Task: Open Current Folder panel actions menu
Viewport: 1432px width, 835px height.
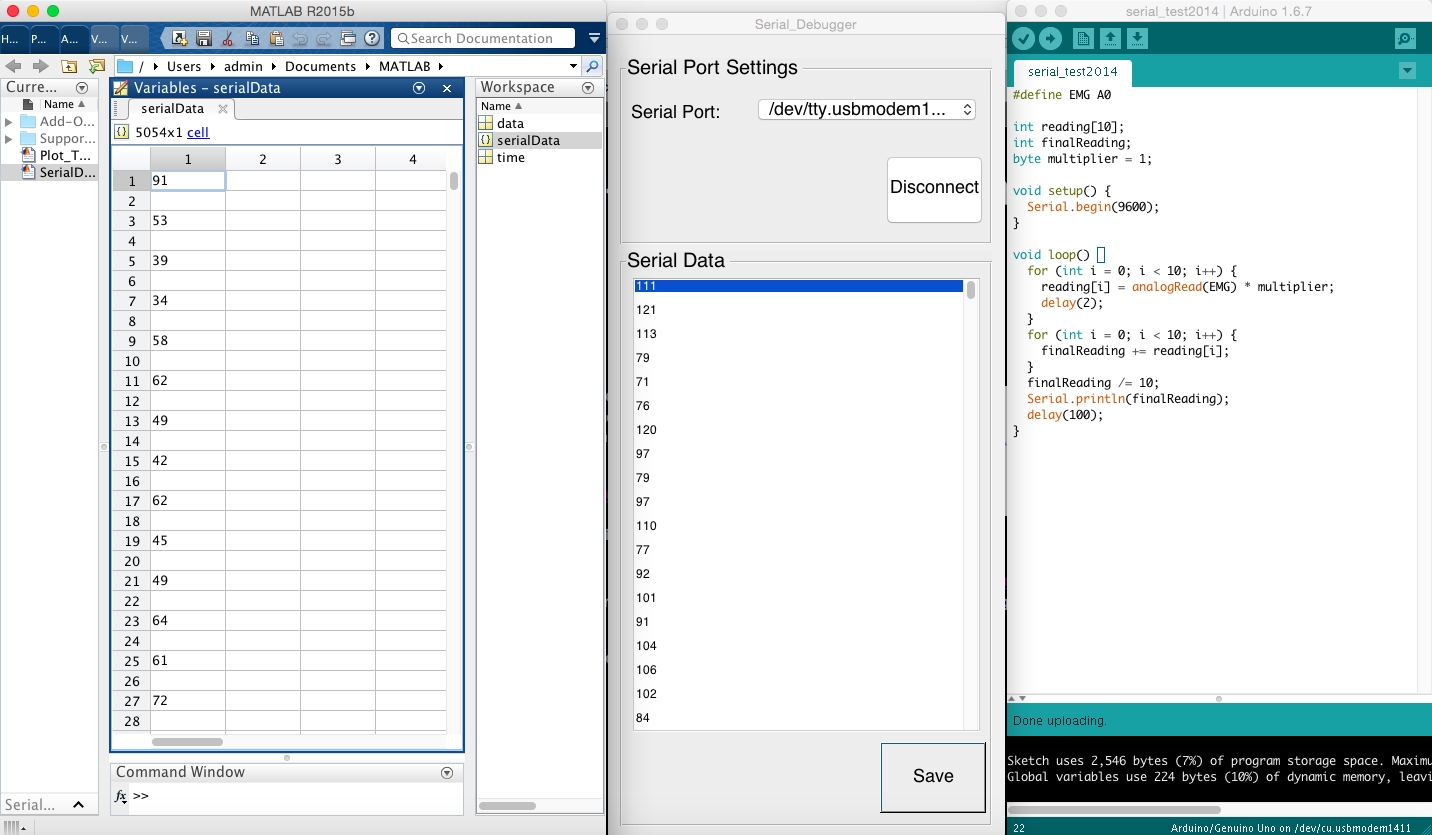Action: click(x=82, y=87)
